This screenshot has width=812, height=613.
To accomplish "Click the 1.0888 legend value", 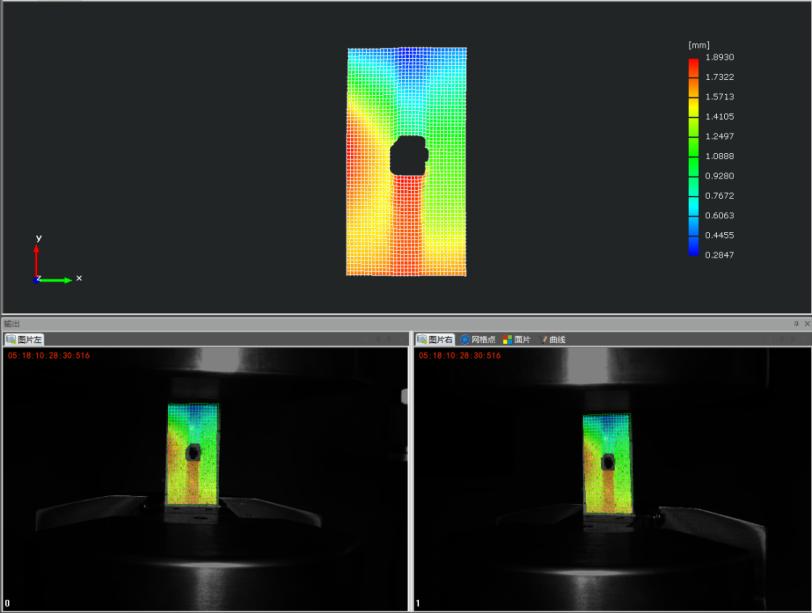I will (x=719, y=157).
